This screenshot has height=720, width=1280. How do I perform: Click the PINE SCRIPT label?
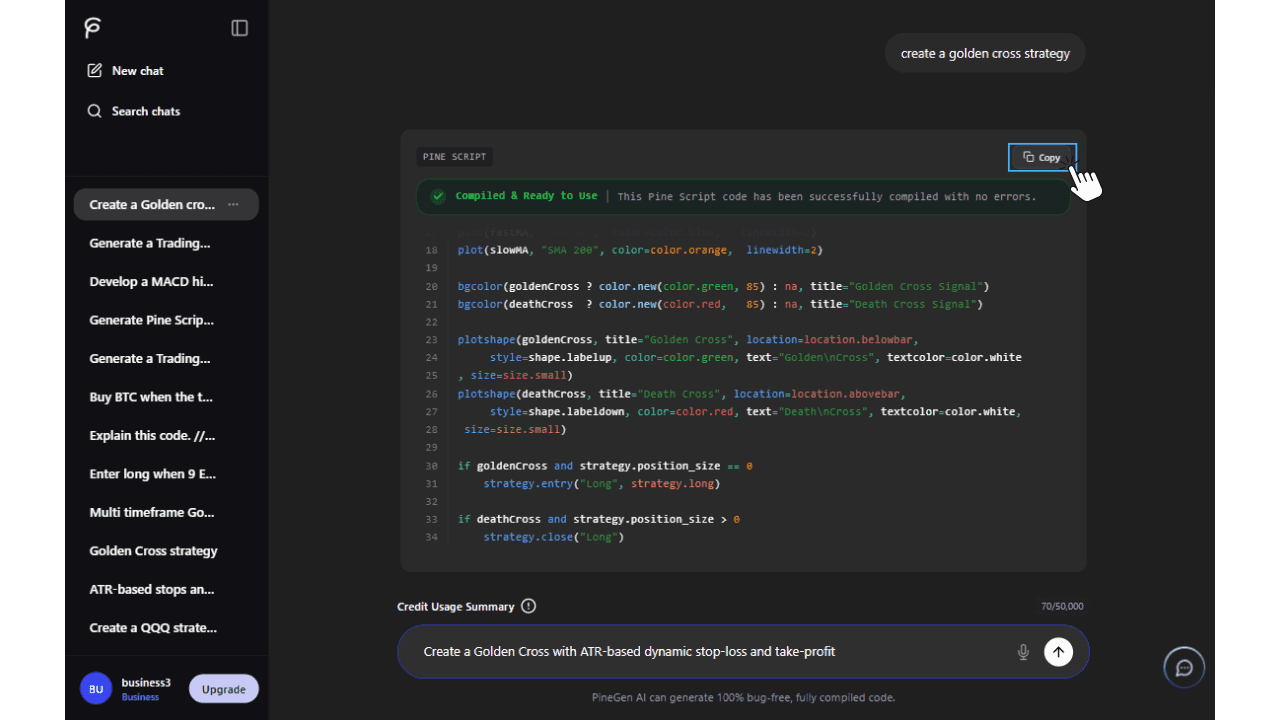coord(454,157)
